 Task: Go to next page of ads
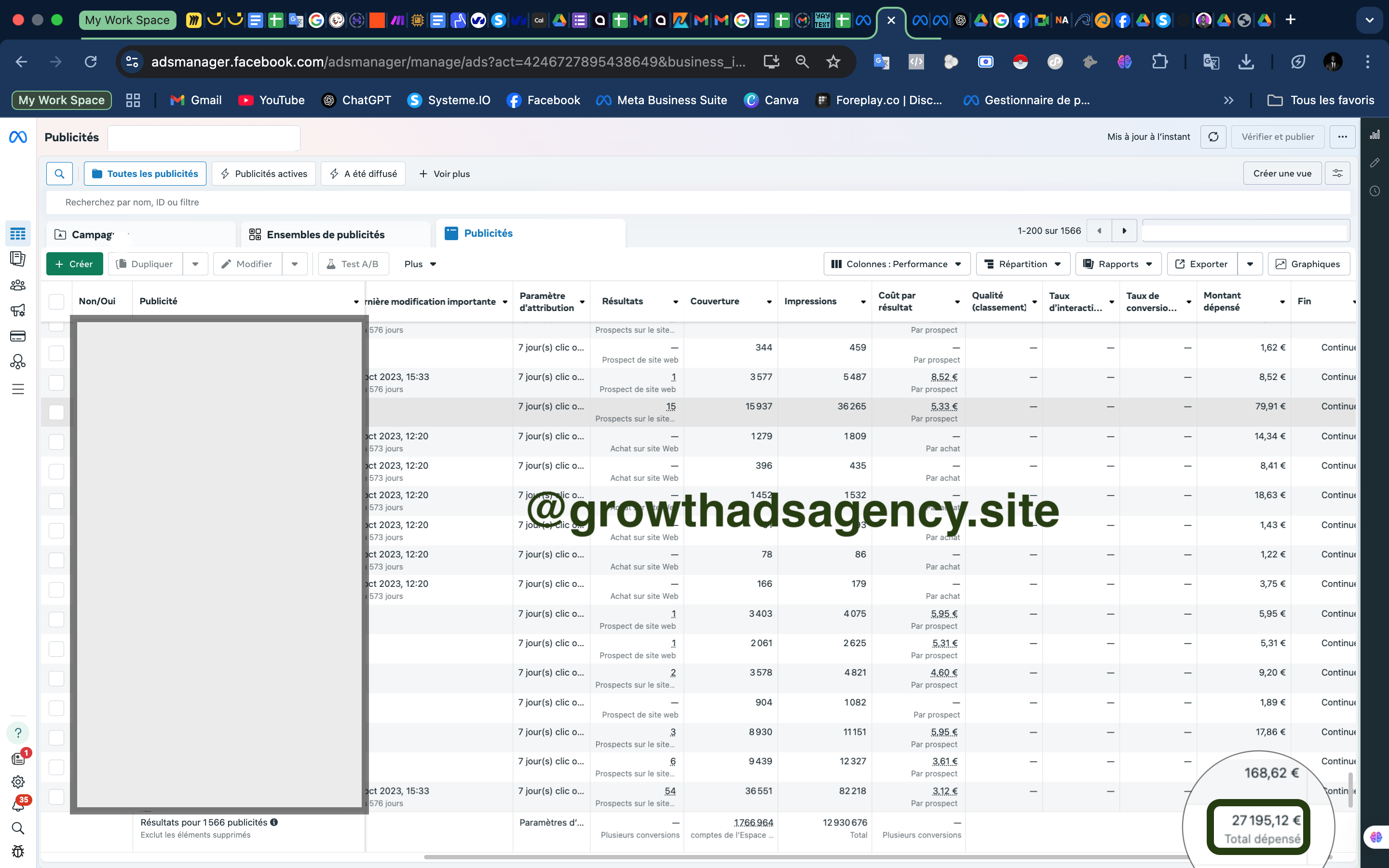pyautogui.click(x=1124, y=231)
